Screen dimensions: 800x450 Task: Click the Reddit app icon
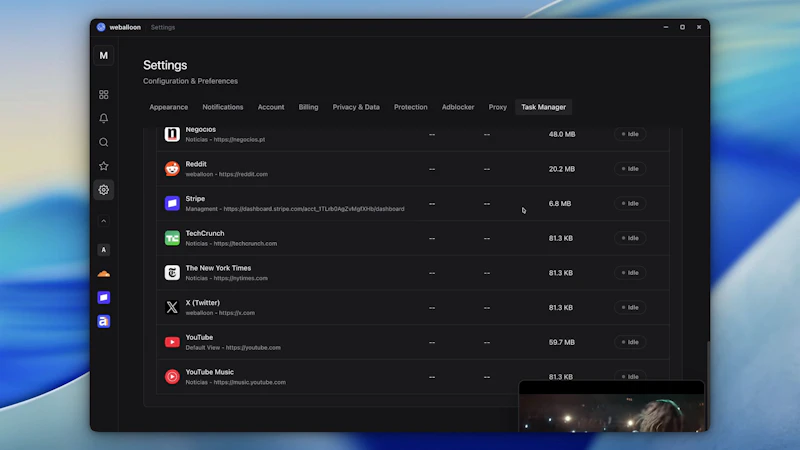(x=172, y=168)
